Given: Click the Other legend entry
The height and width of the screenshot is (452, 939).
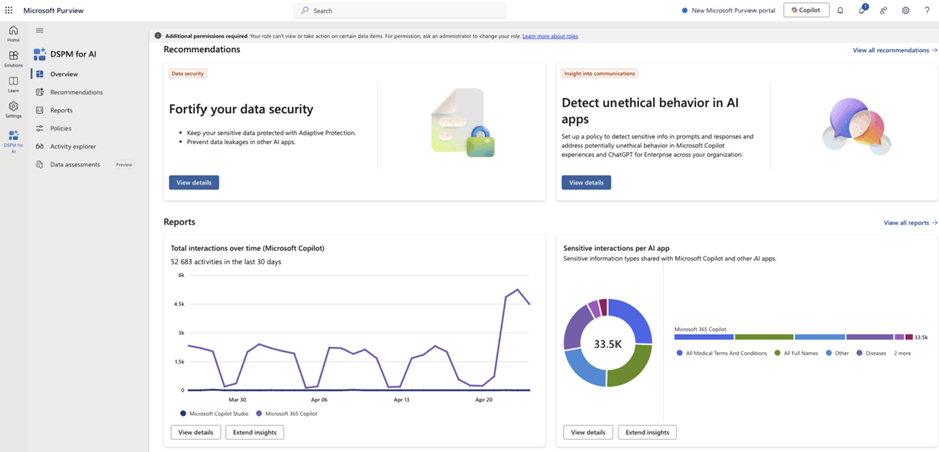Looking at the screenshot, I should click(x=837, y=353).
